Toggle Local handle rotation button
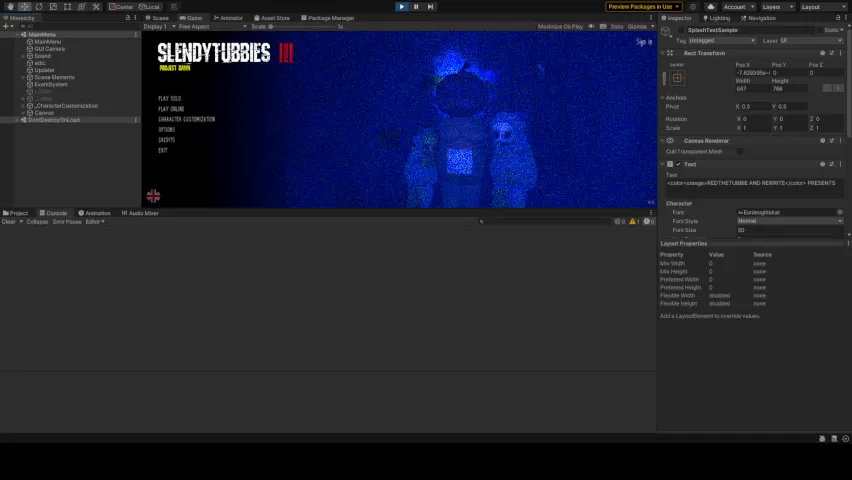Viewport: 852px width, 480px height. [x=149, y=7]
